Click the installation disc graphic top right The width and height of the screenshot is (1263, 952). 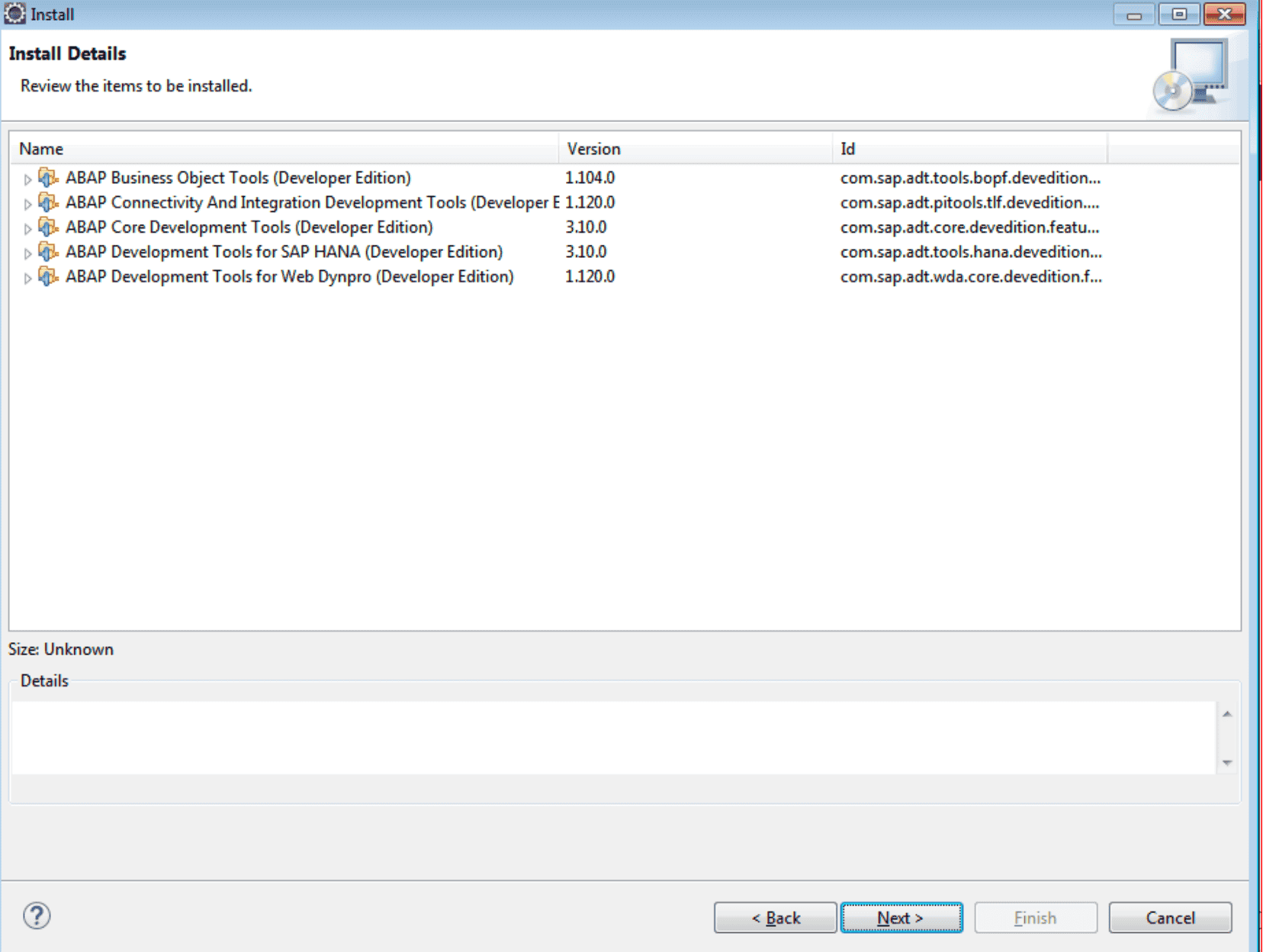[x=1191, y=74]
